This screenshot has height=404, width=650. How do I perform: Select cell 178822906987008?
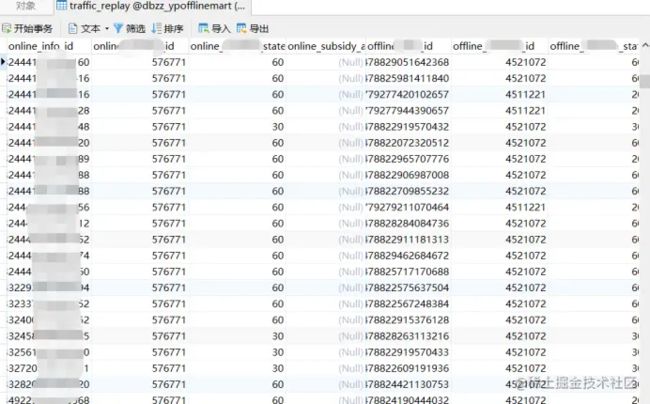tap(407, 175)
